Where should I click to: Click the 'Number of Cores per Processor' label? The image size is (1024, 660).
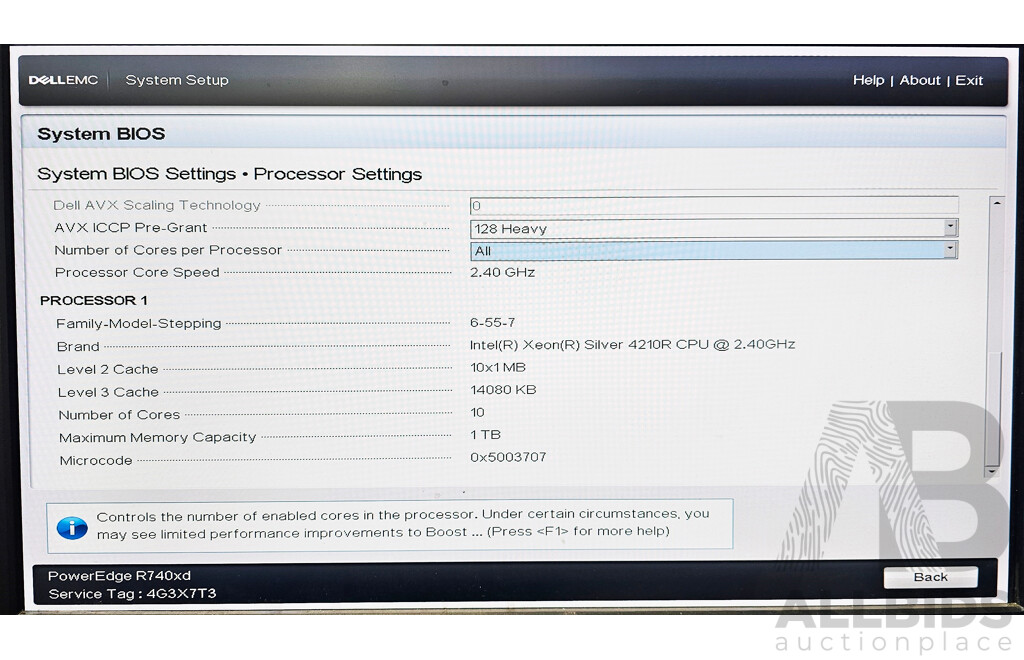coord(168,250)
